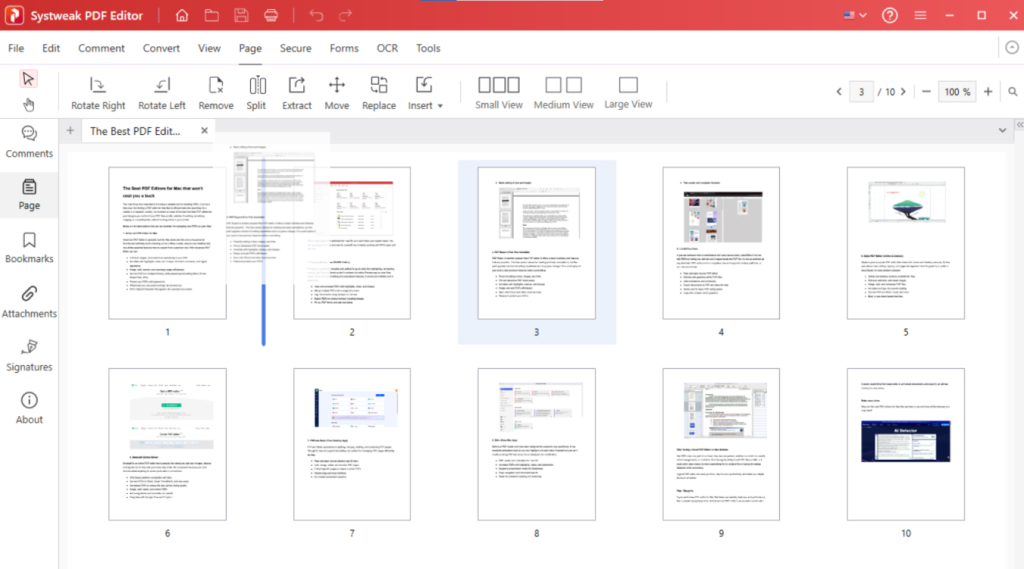This screenshot has height=569, width=1024.
Task: Select page 1 thumbnail
Action: [167, 243]
